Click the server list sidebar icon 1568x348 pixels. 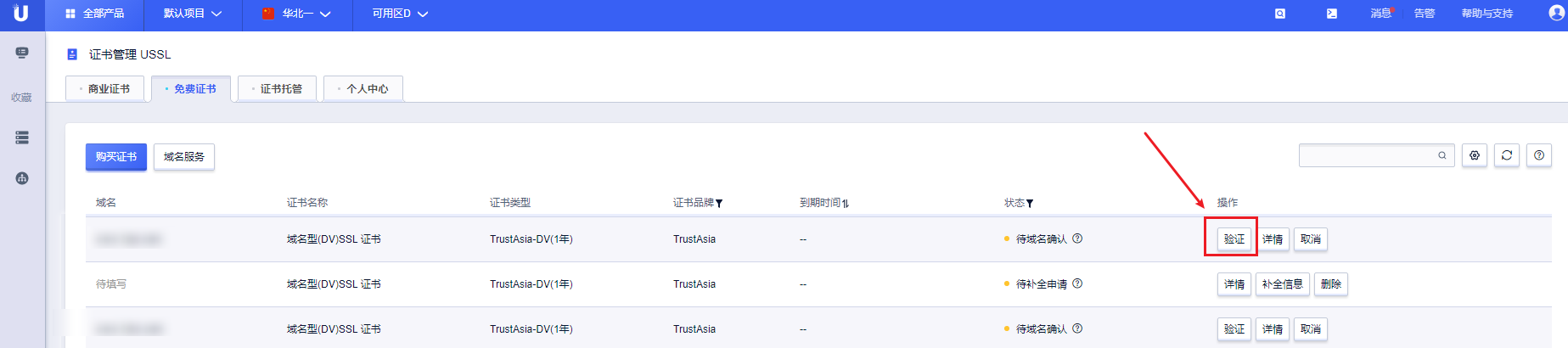(x=22, y=138)
